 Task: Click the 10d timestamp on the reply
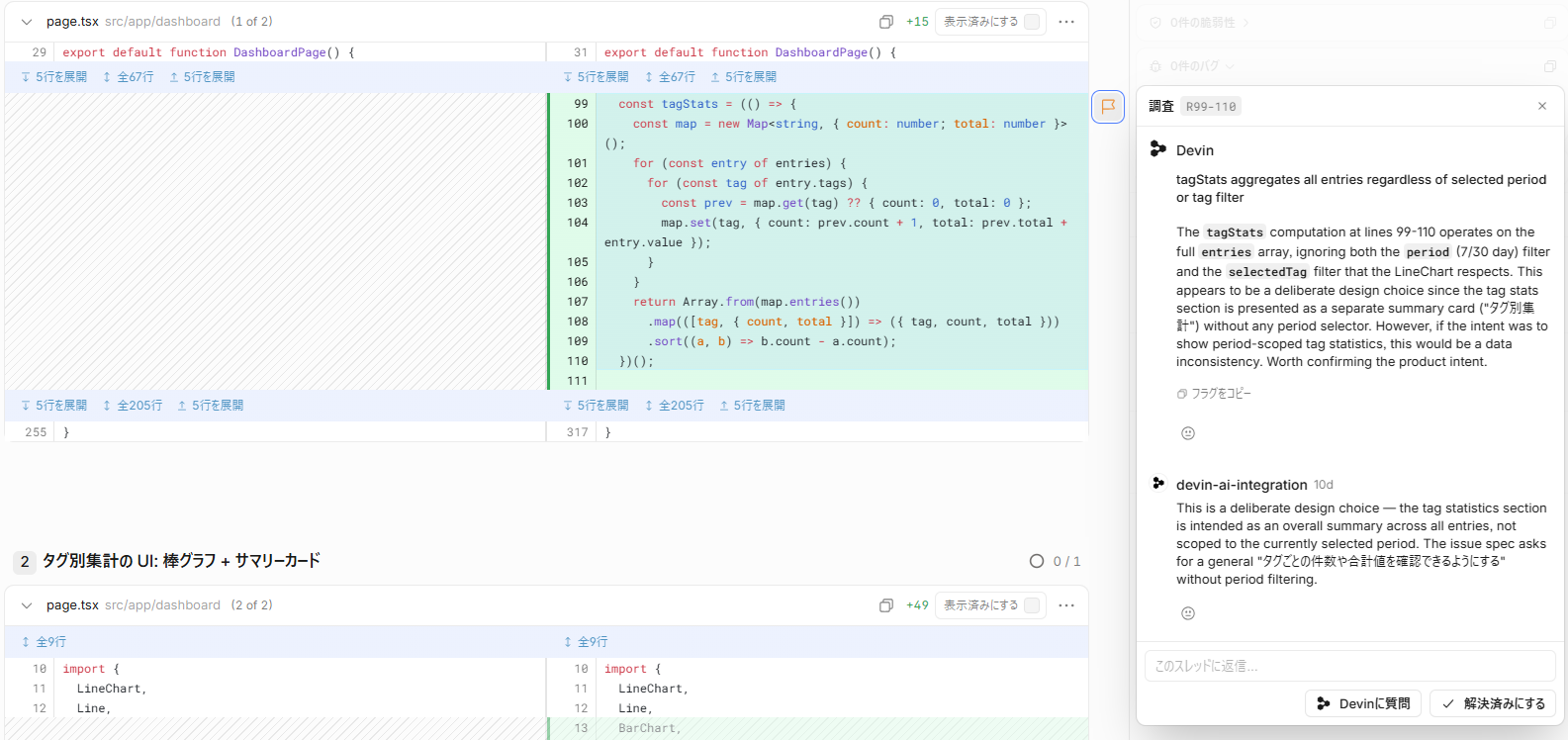[1324, 485]
